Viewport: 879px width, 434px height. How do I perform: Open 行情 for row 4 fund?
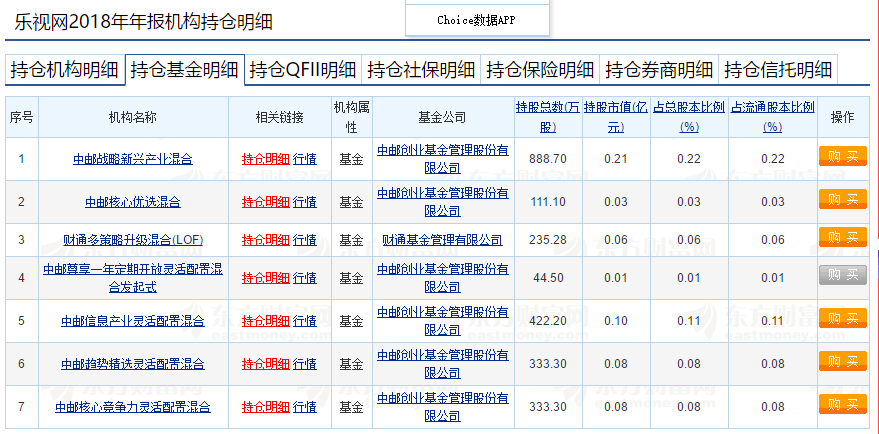point(304,278)
